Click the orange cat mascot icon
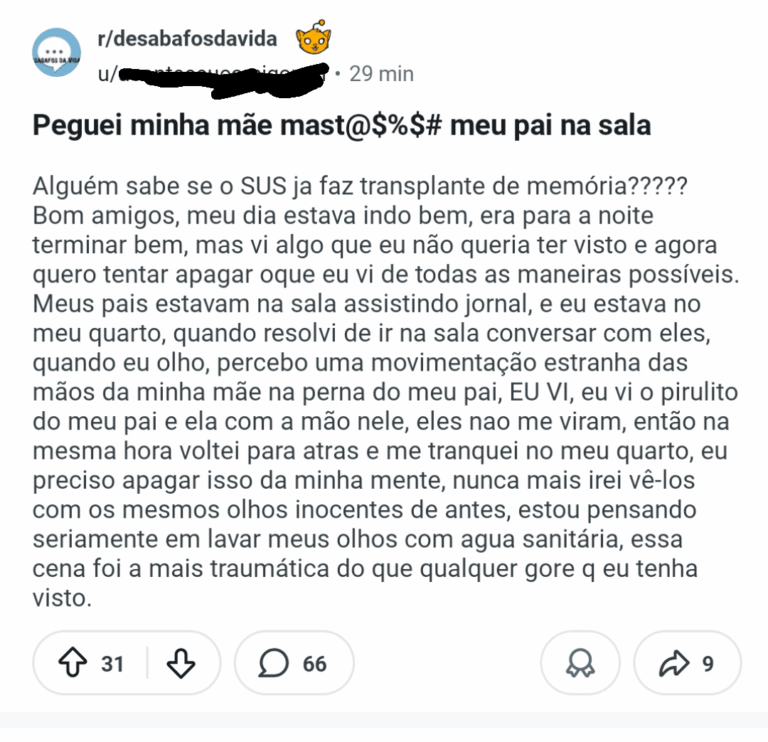Image resolution: width=768 pixels, height=742 pixels. [313, 39]
